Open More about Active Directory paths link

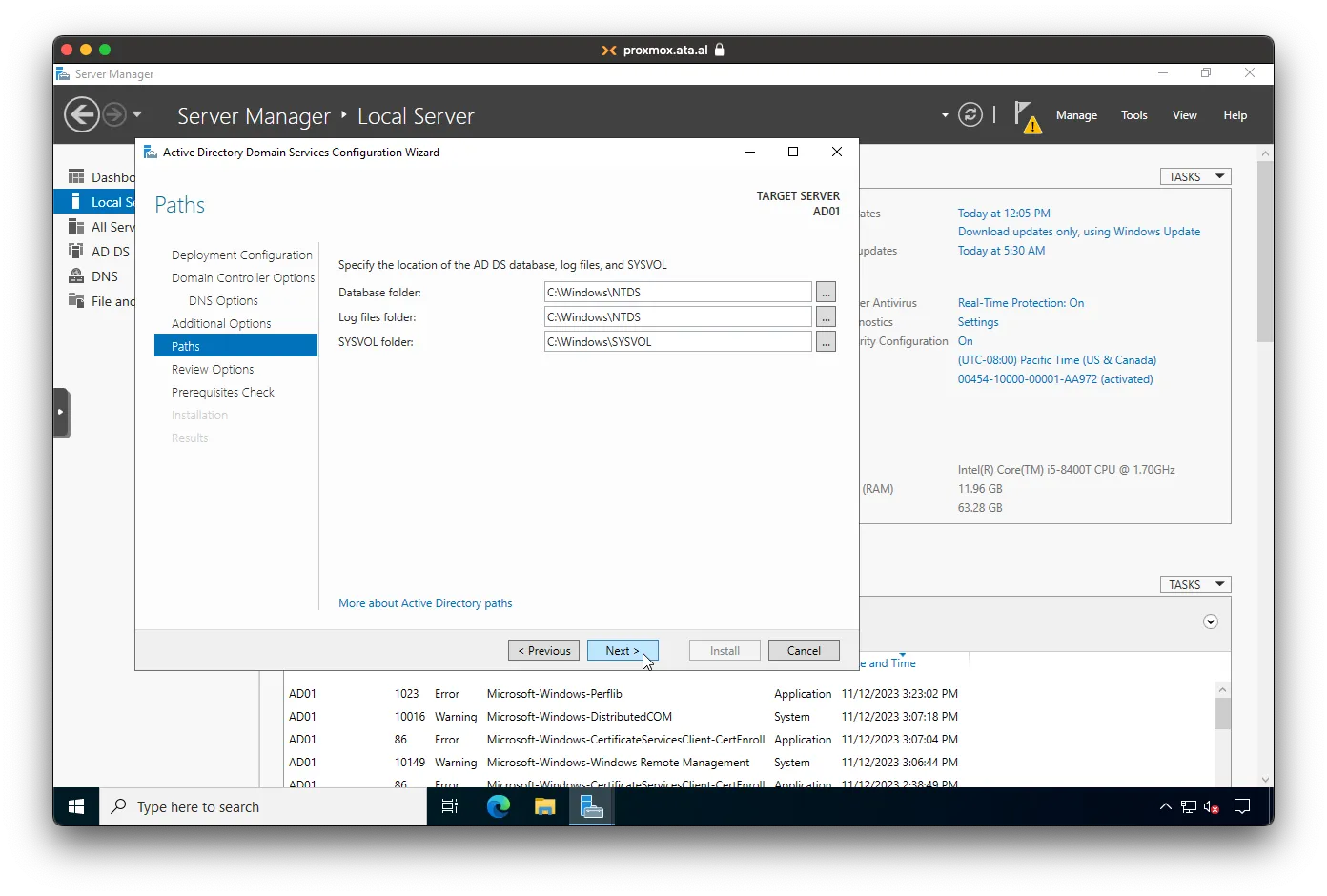pos(425,603)
